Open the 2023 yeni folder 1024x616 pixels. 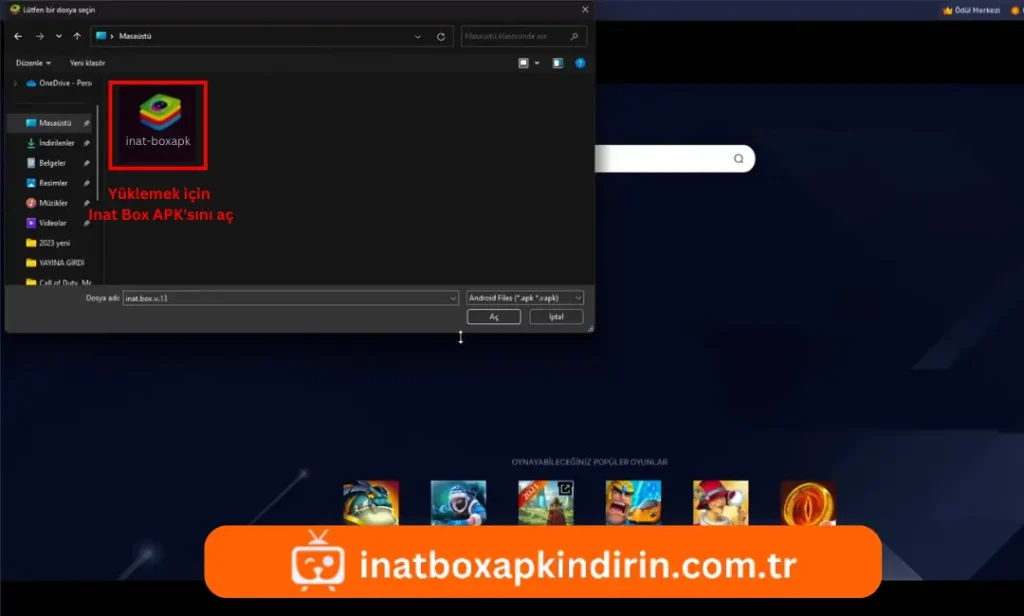48,243
